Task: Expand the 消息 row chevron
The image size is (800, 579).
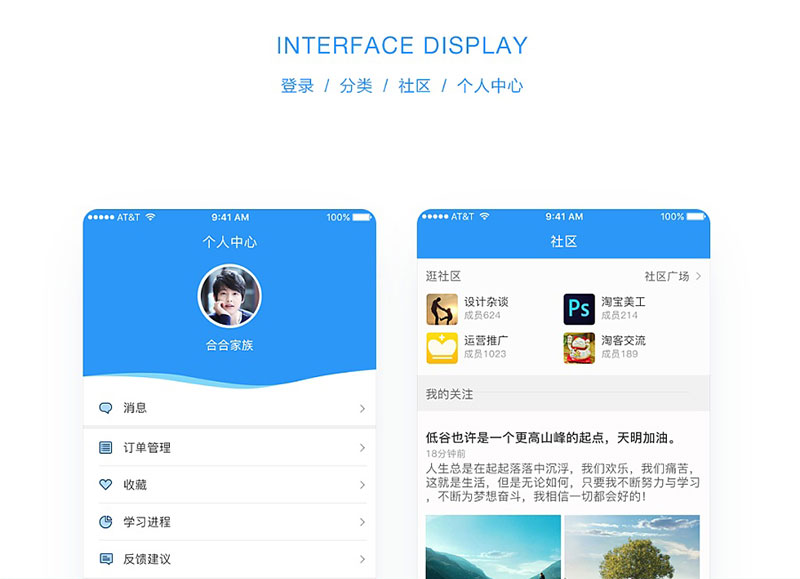Action: tap(362, 409)
